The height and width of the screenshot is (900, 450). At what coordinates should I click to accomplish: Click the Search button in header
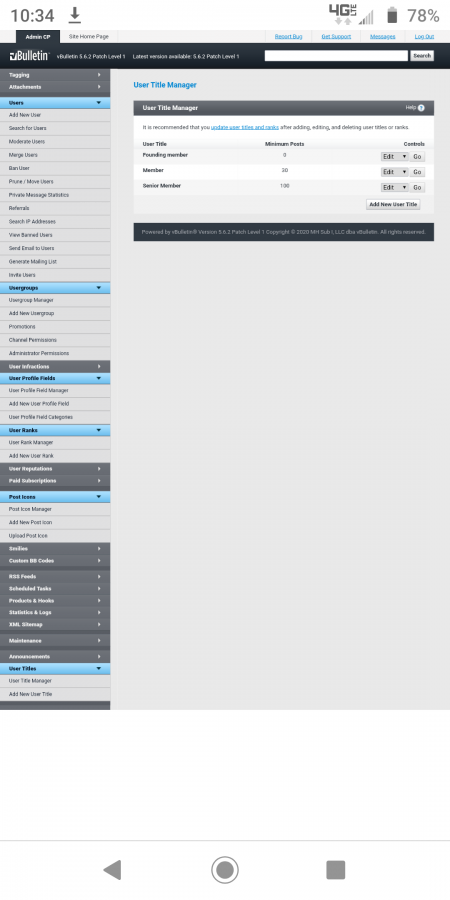coord(422,56)
